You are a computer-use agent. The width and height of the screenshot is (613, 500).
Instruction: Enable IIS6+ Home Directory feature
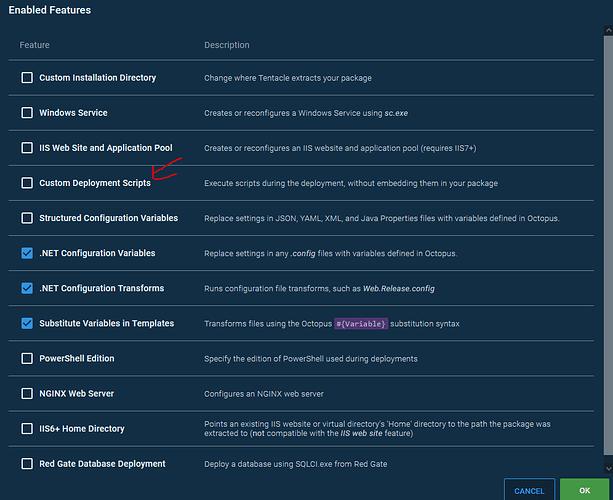point(27,428)
